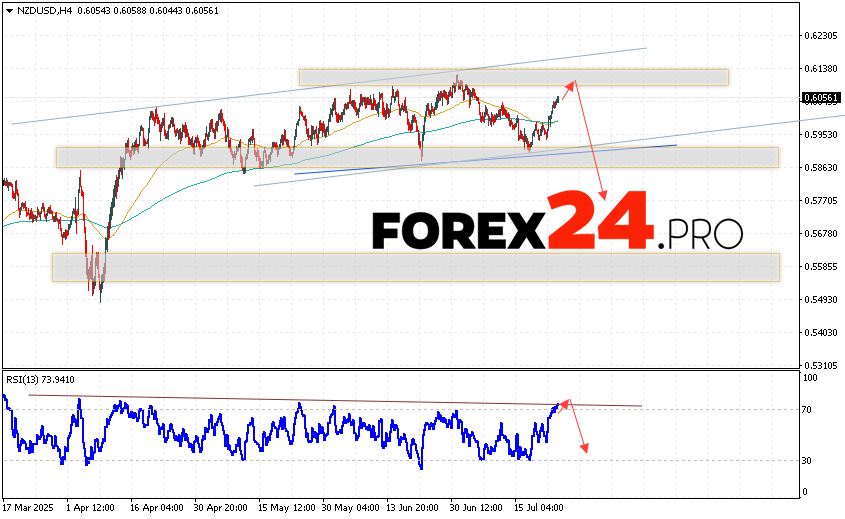Select the price axis label 0.59530
Screen dimensions: 845x519
tap(821, 134)
